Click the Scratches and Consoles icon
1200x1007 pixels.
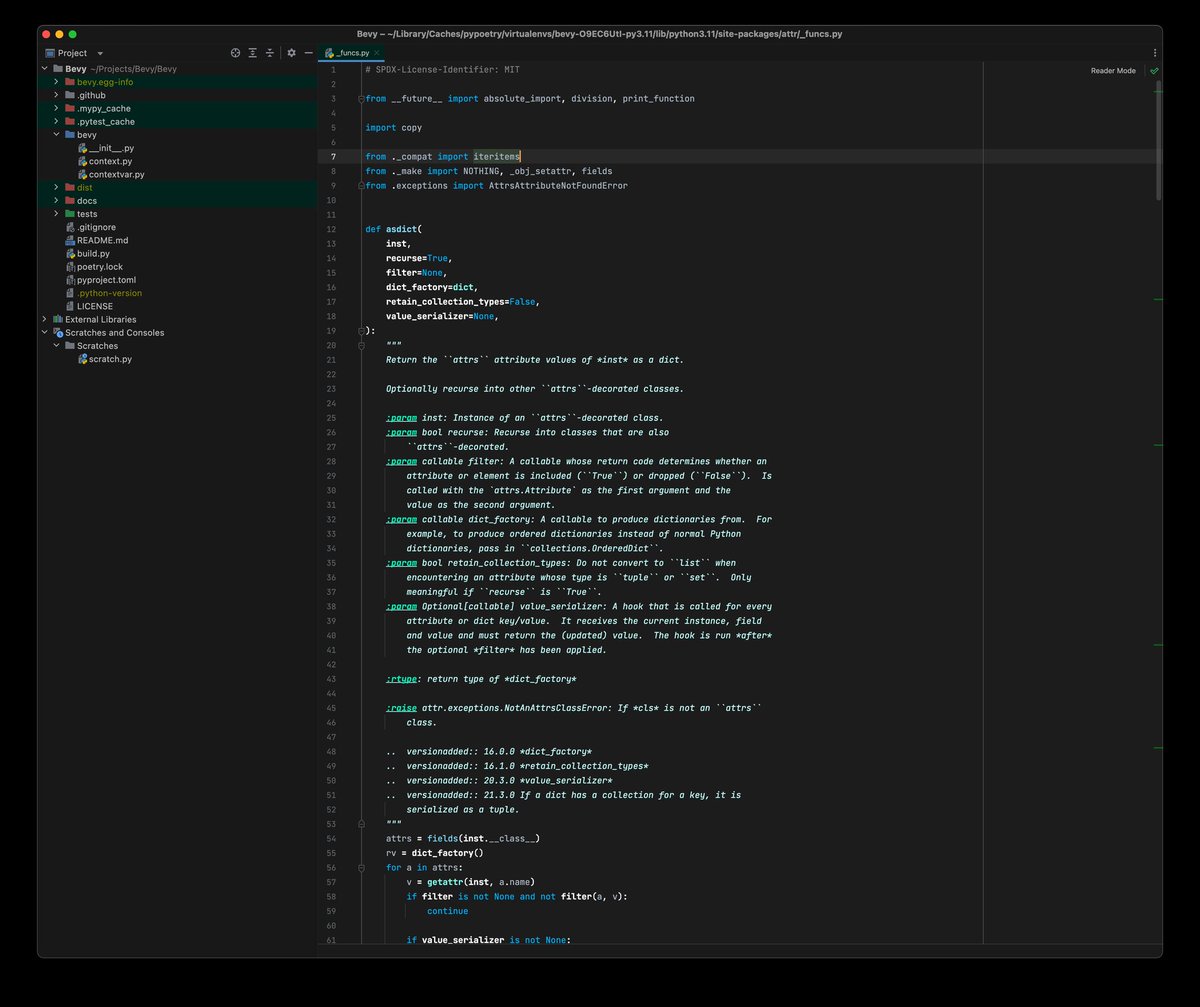coord(57,332)
